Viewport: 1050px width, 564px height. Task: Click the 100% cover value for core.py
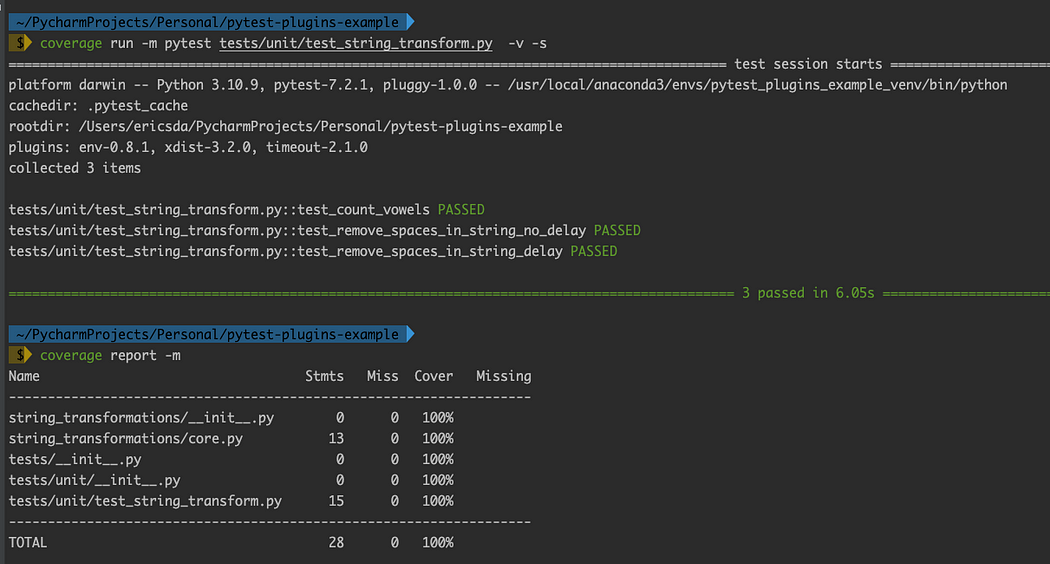click(438, 439)
